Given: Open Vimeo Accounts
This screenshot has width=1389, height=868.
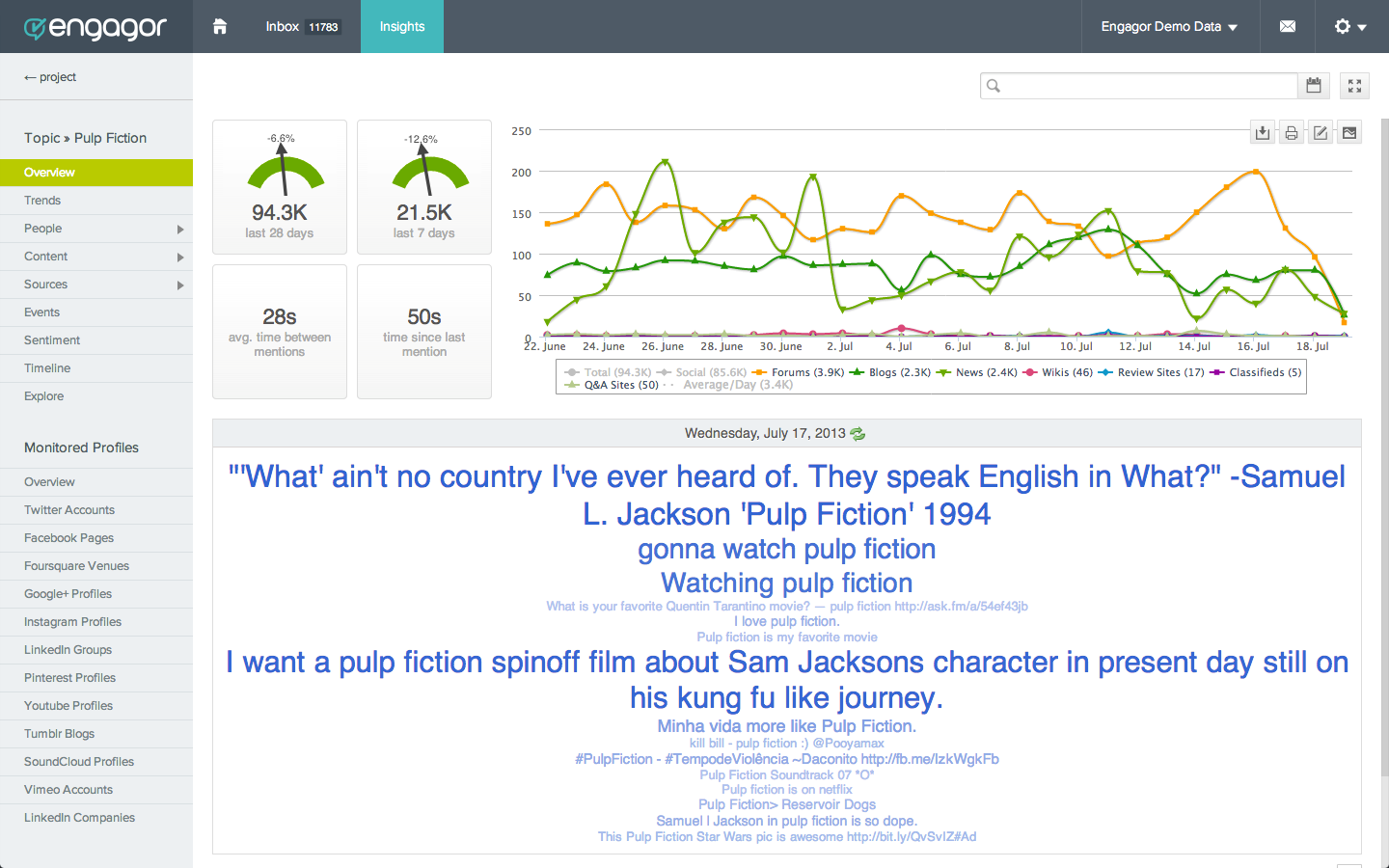Looking at the screenshot, I should [x=96, y=790].
